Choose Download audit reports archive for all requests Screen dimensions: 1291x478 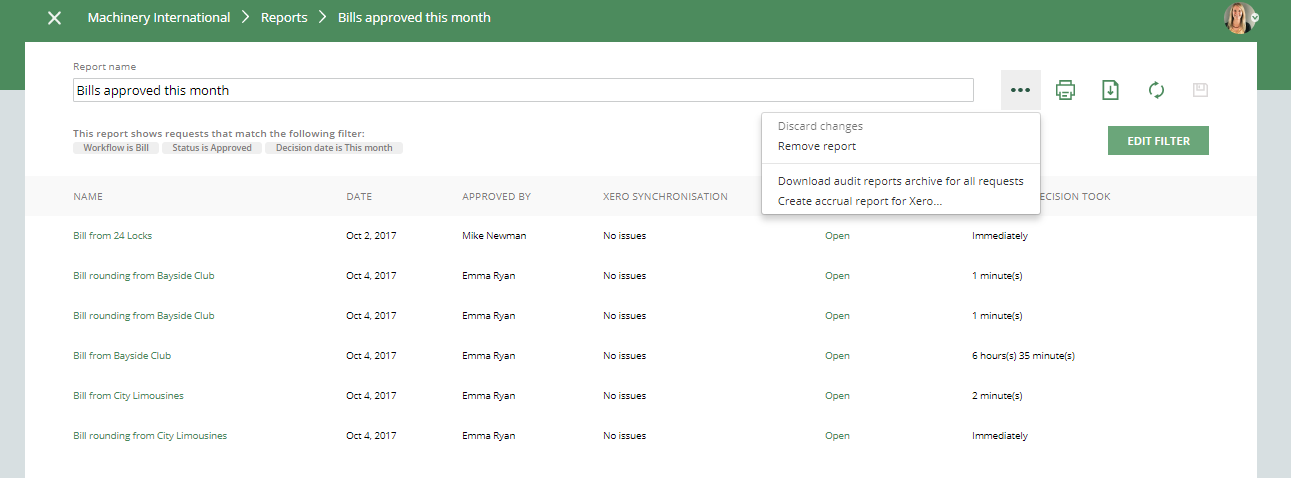[x=900, y=181]
